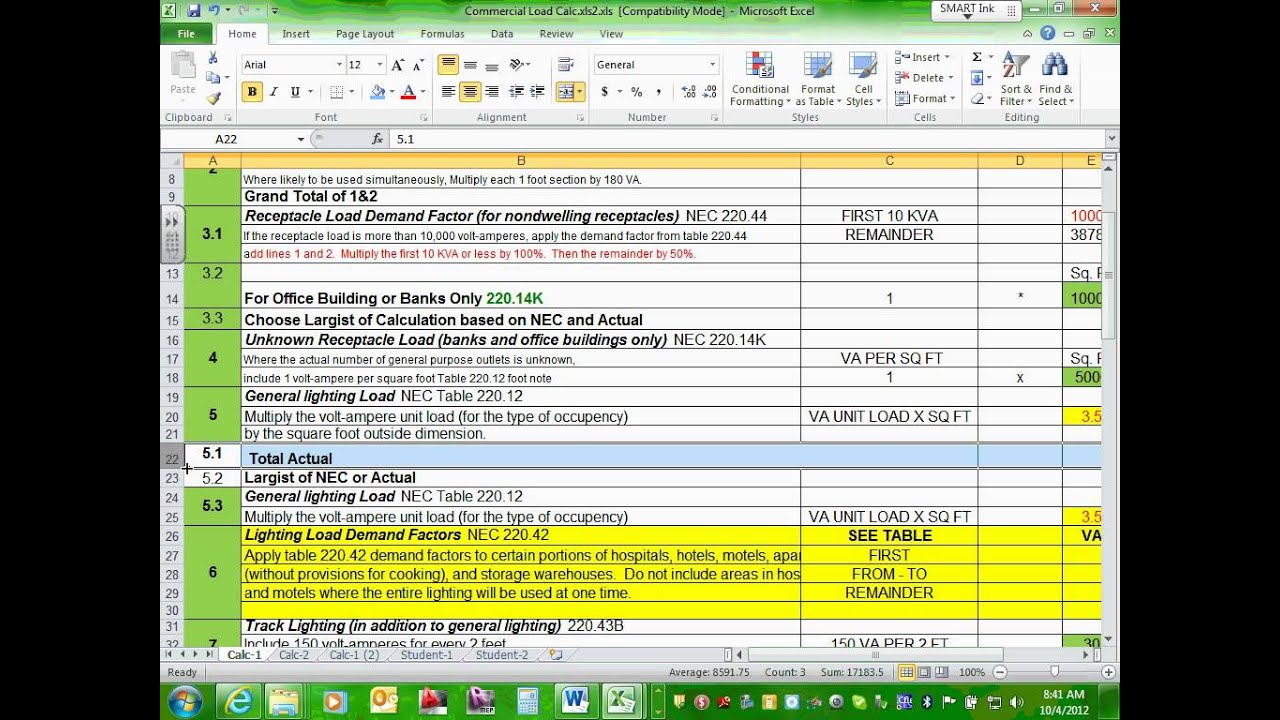The height and width of the screenshot is (720, 1280).
Task: Click the Insert Worksheet tab icon
Action: [x=556, y=655]
